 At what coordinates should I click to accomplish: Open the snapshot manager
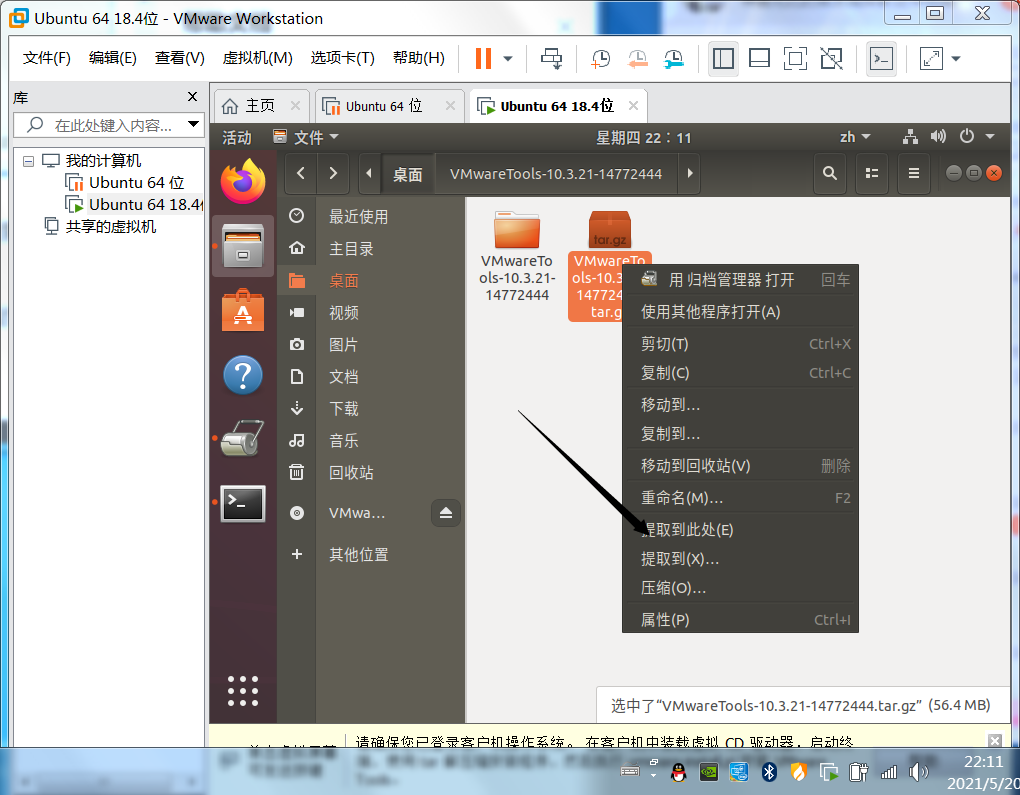674,59
